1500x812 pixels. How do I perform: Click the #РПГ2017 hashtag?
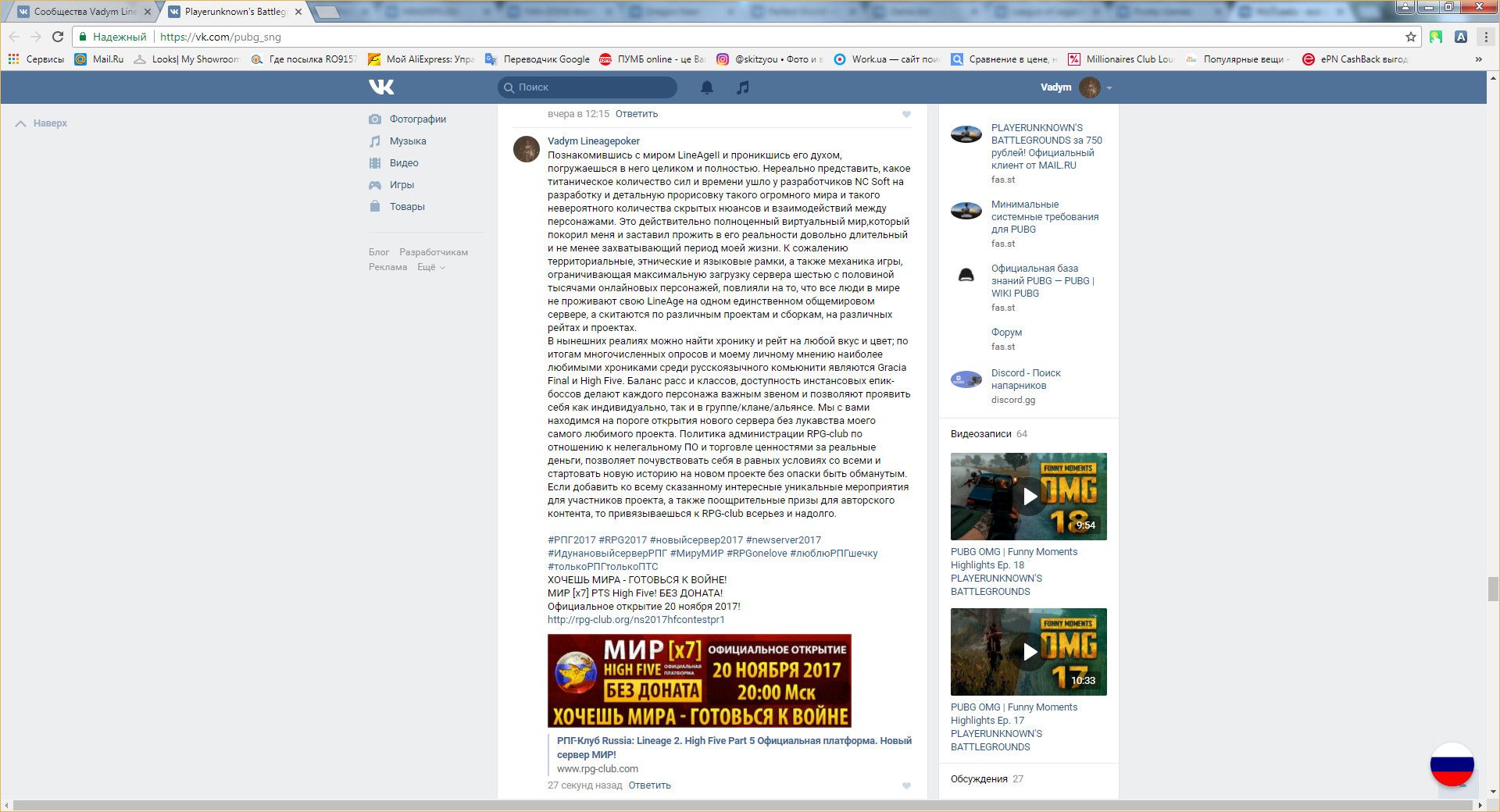coord(571,540)
